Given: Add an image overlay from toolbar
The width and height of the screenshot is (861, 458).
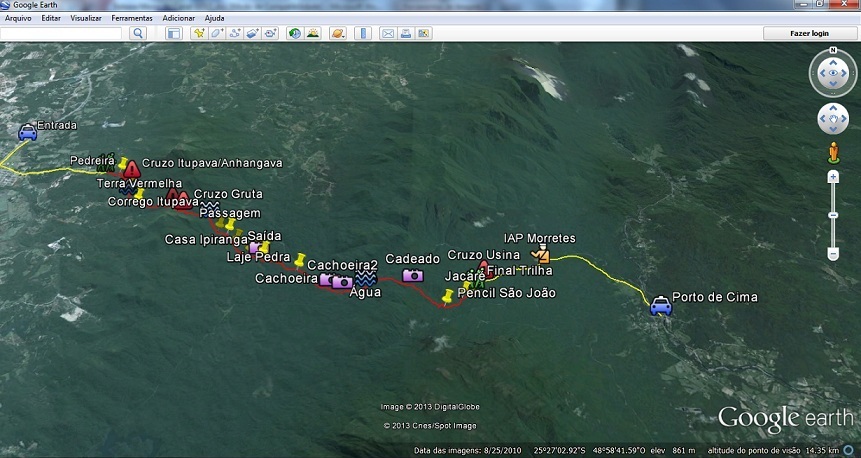Looking at the screenshot, I should coord(252,33).
